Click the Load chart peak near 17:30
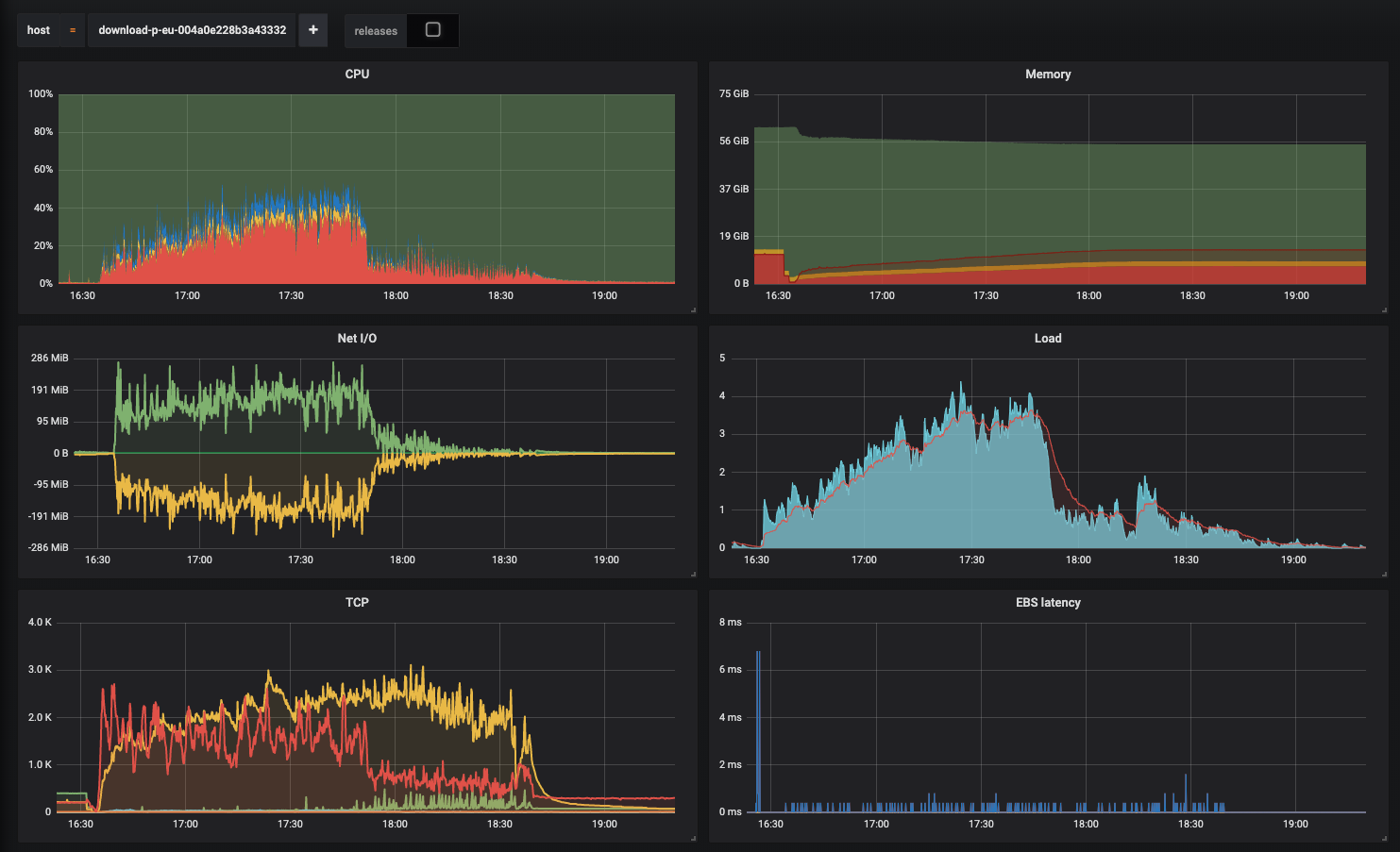Screen dimensions: 1400x852 pyautogui.click(x=962, y=385)
